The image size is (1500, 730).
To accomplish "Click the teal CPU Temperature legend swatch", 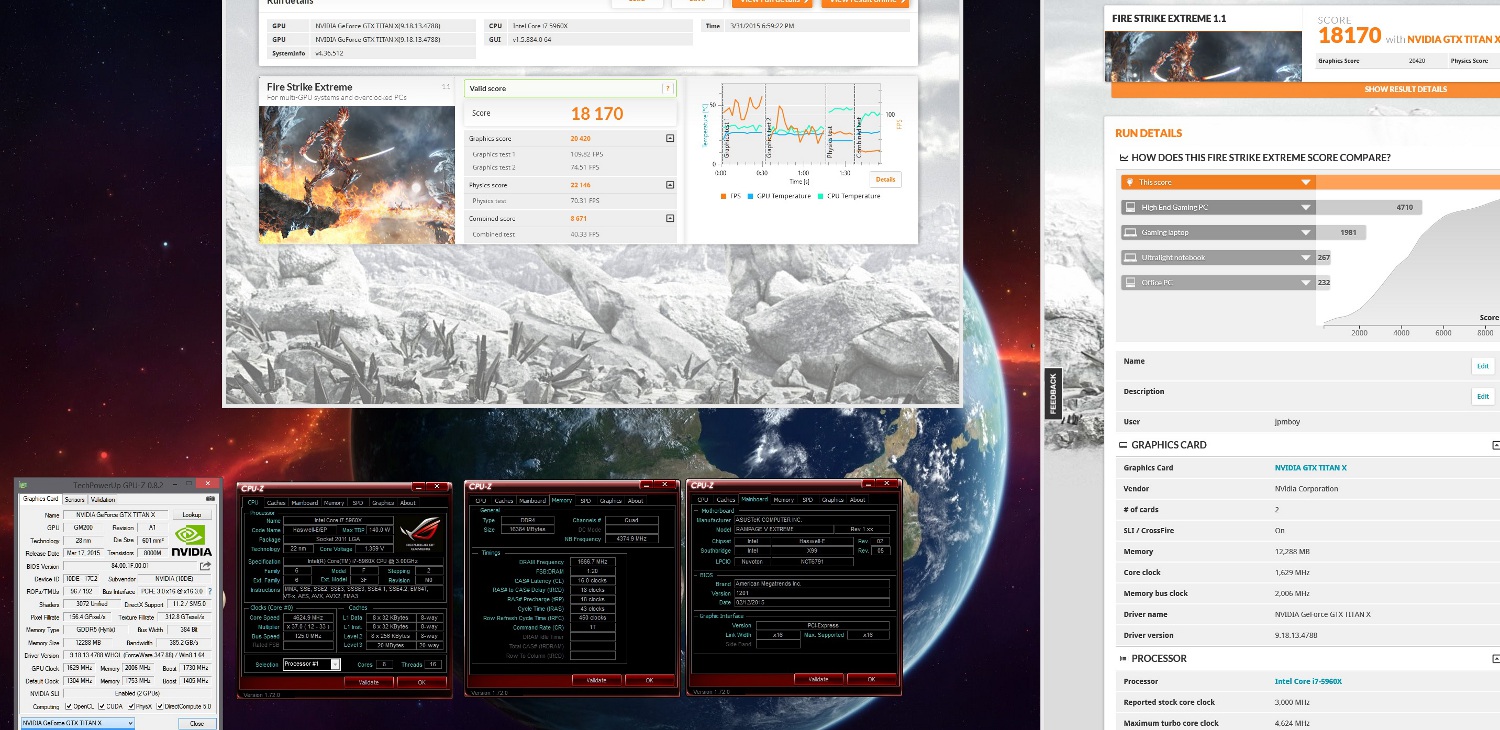I will (x=821, y=196).
